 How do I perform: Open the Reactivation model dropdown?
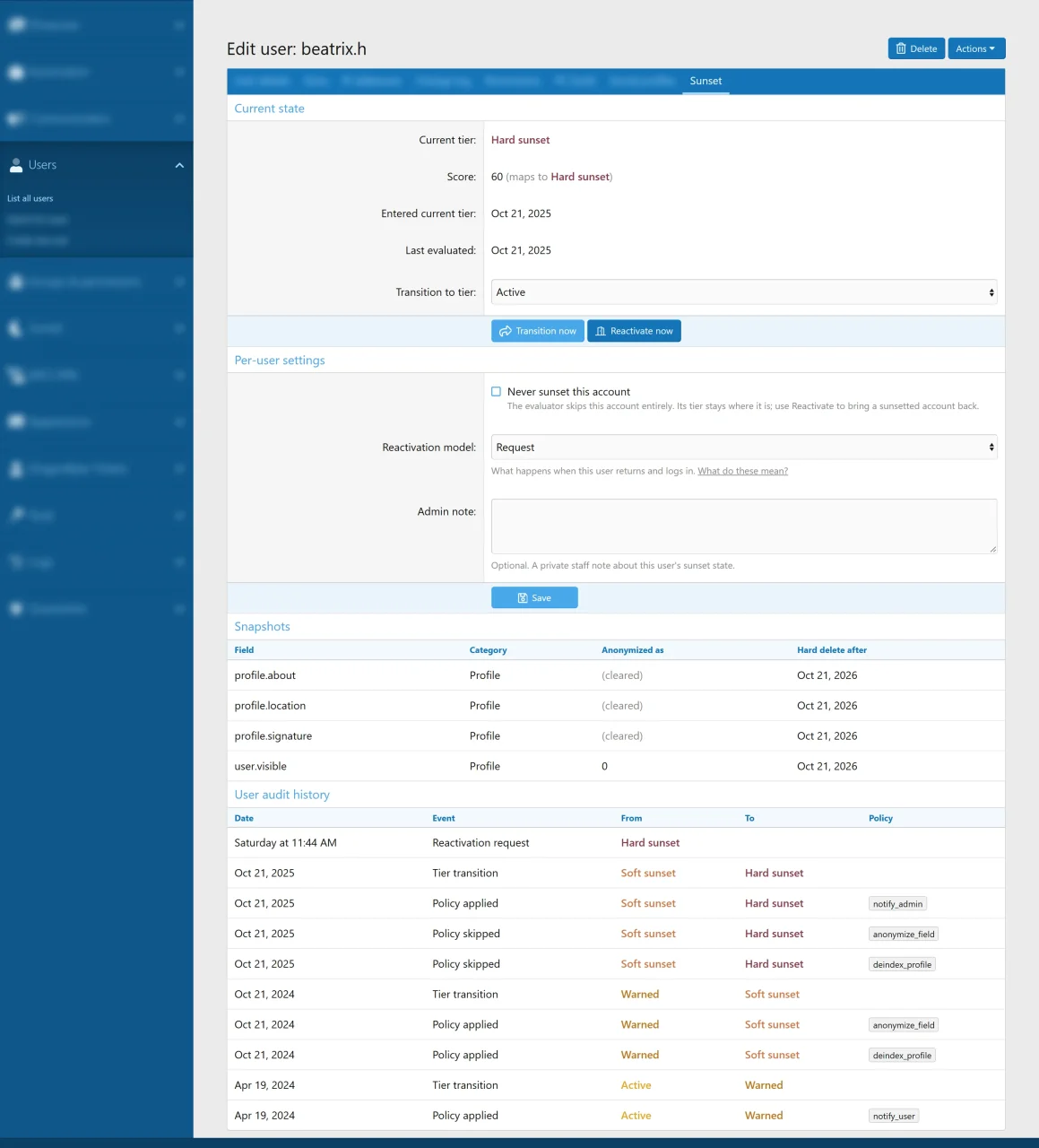click(744, 448)
